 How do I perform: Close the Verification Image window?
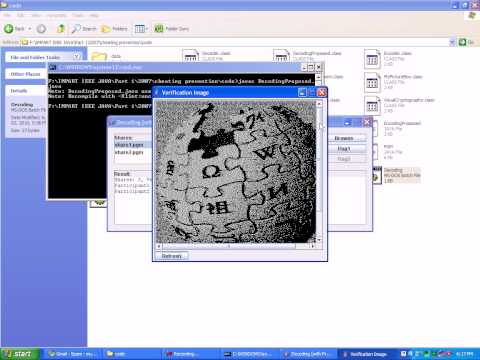coord(321,92)
